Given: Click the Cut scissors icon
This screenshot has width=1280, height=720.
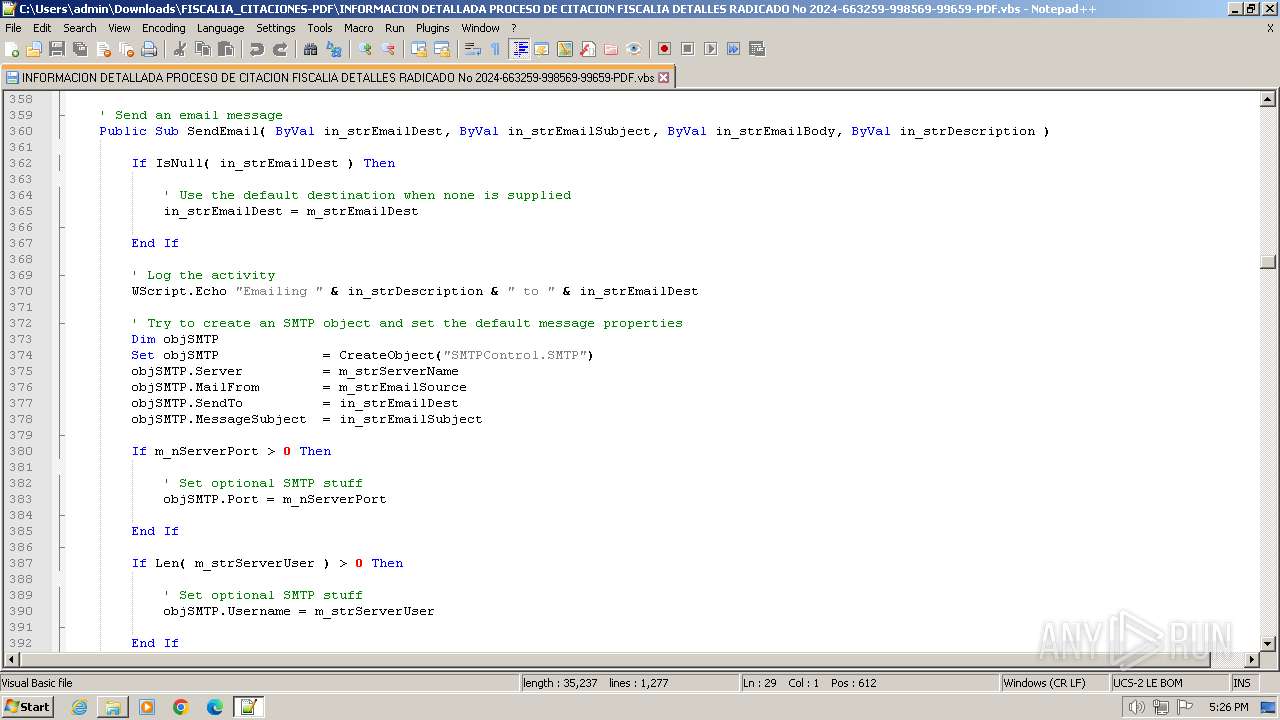Looking at the screenshot, I should pos(180,49).
